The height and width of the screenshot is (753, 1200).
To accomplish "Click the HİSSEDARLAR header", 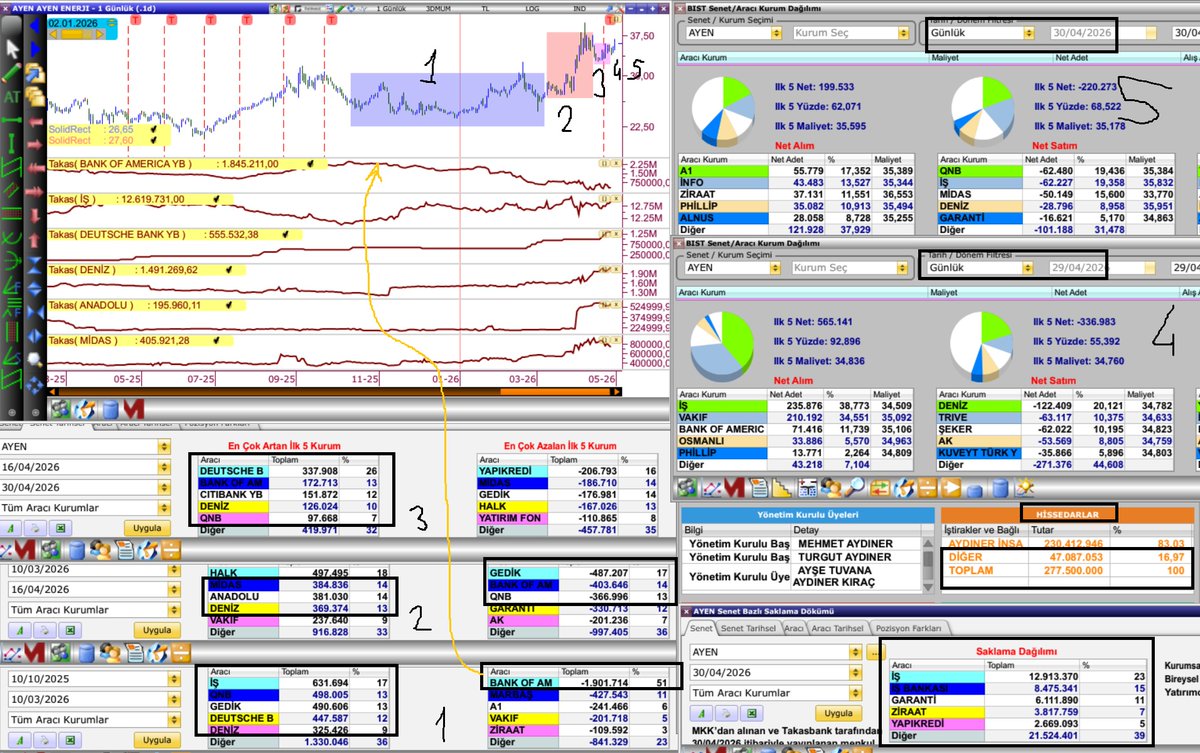I will coord(1067,515).
